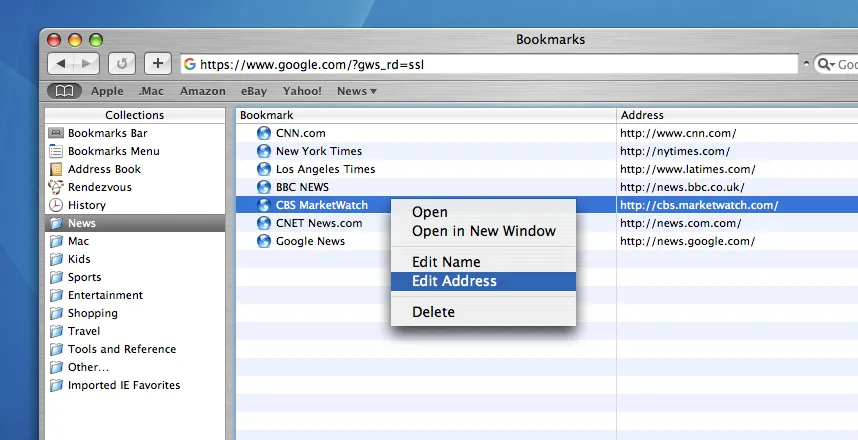Select the Google News bookmark name
858x440 pixels.
310,241
